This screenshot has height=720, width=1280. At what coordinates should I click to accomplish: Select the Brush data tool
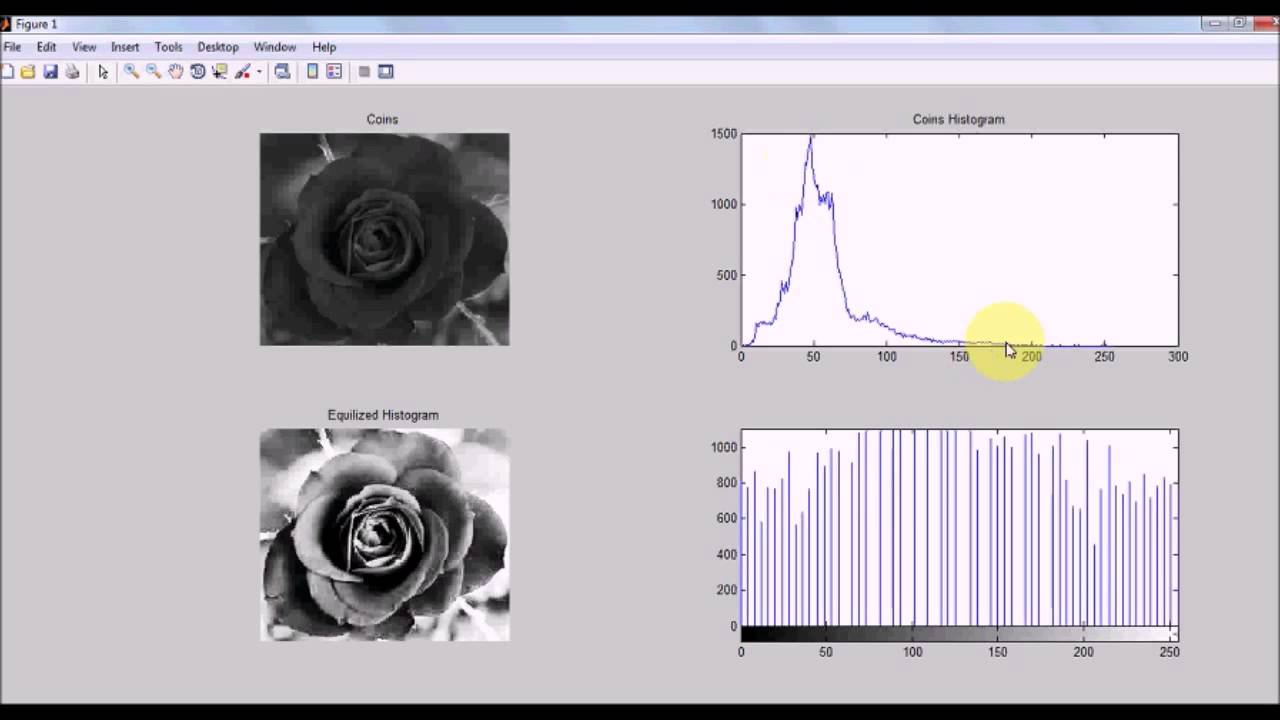pos(242,72)
